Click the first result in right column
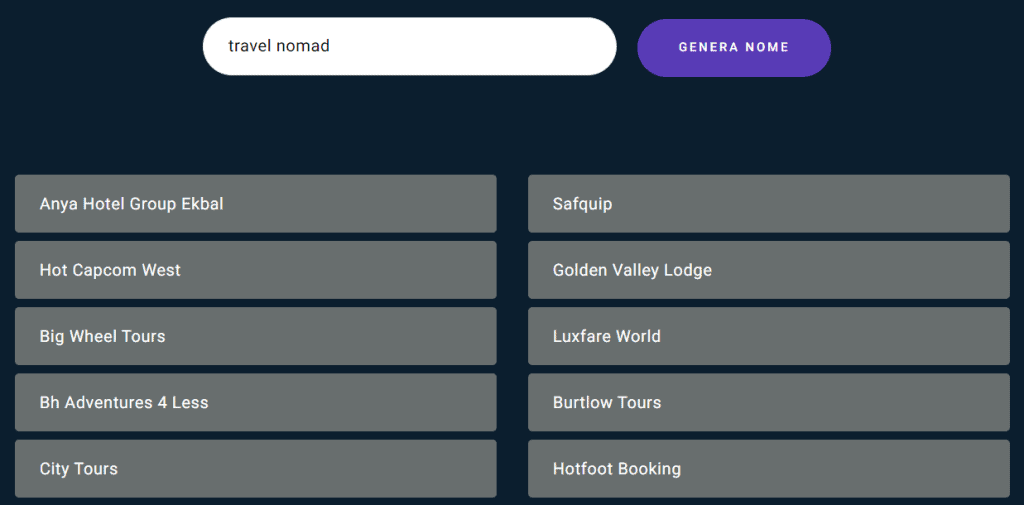Image resolution: width=1024 pixels, height=505 pixels. pyautogui.click(x=768, y=204)
